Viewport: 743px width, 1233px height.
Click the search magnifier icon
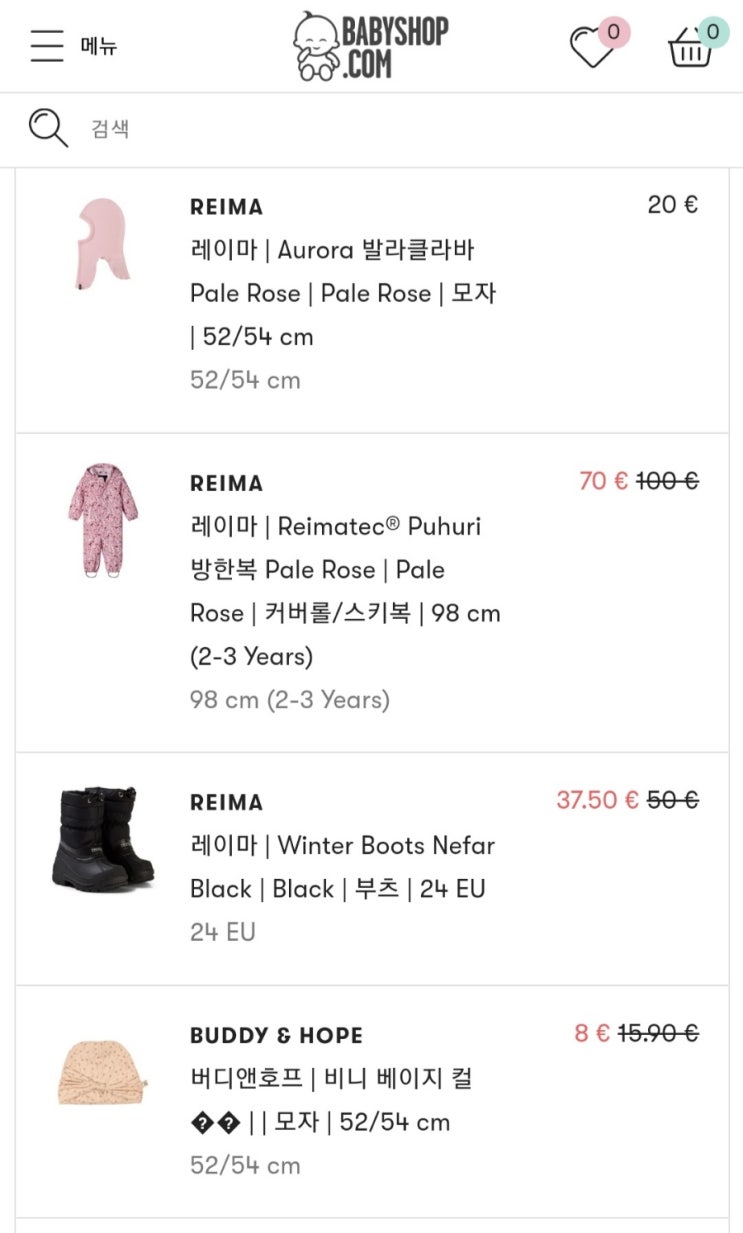click(x=48, y=129)
